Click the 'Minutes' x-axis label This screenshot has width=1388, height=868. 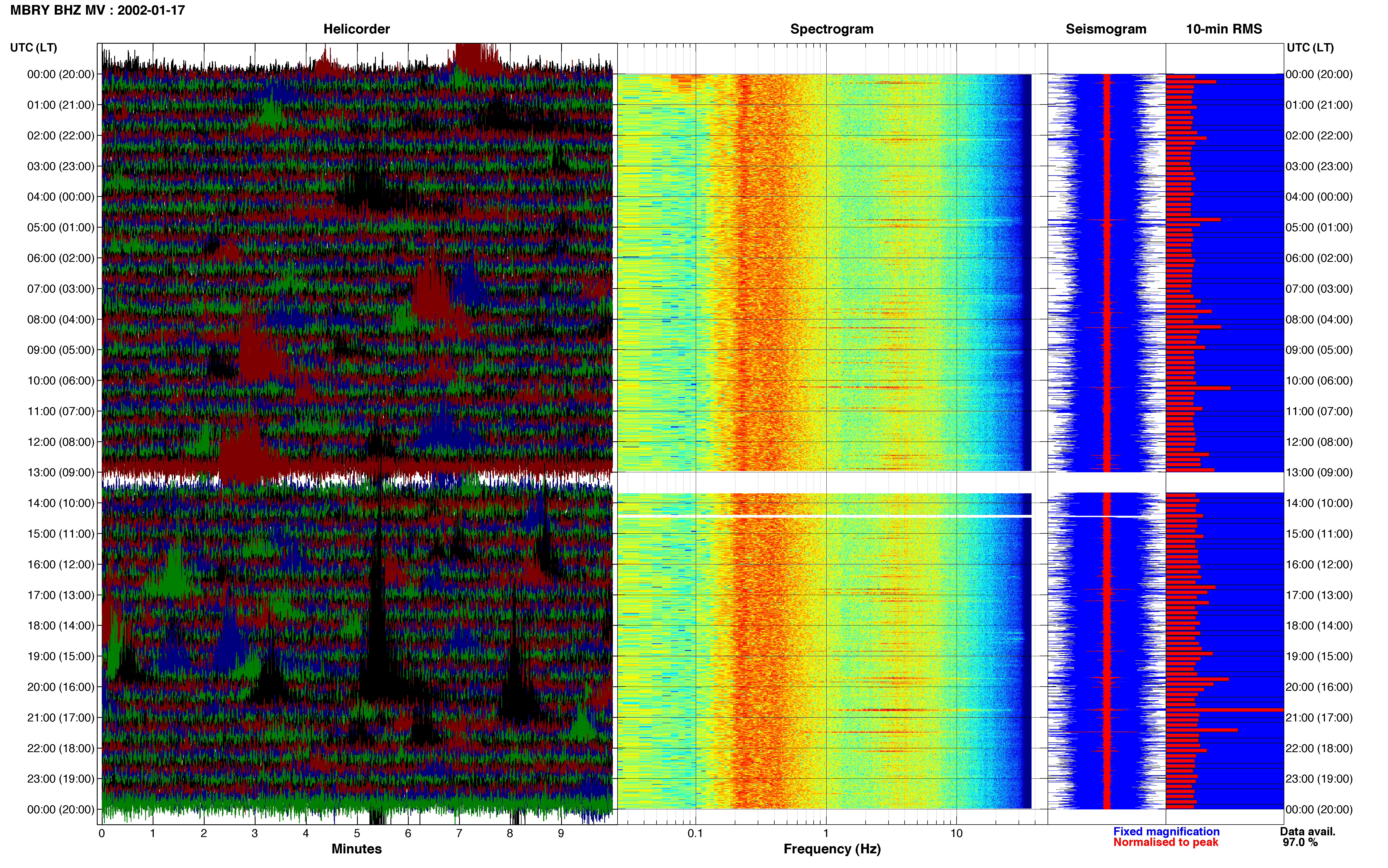[356, 849]
